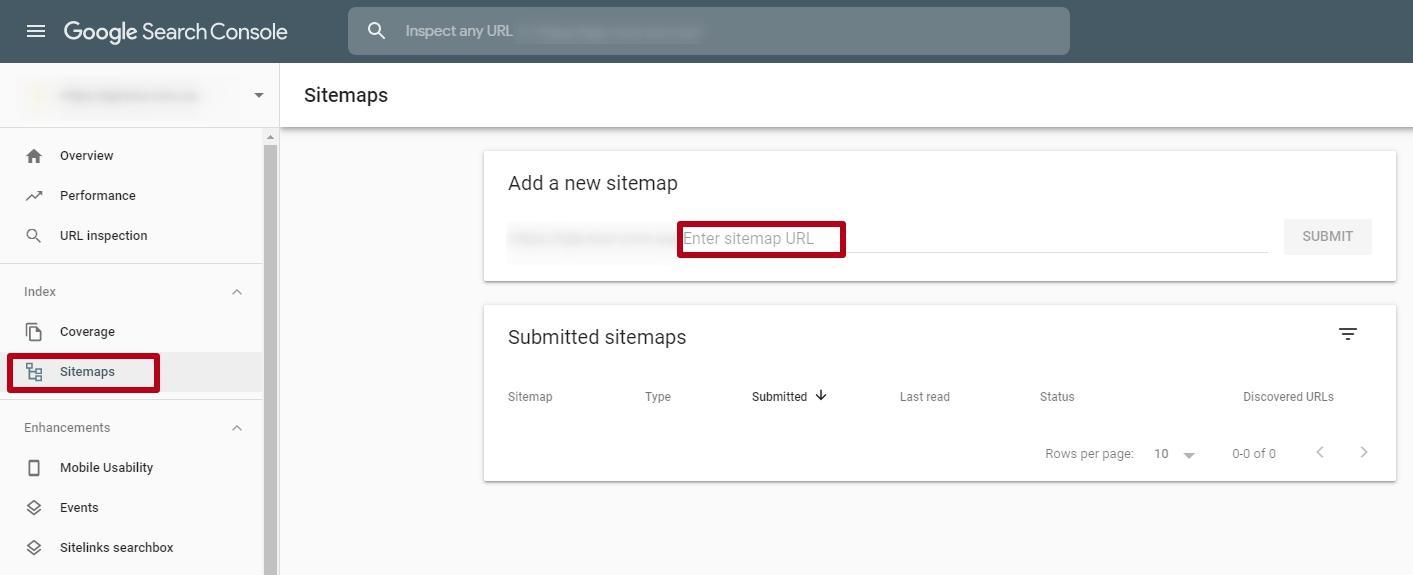The image size is (1413, 575).
Task: Click the Index section label
Action: (40, 292)
